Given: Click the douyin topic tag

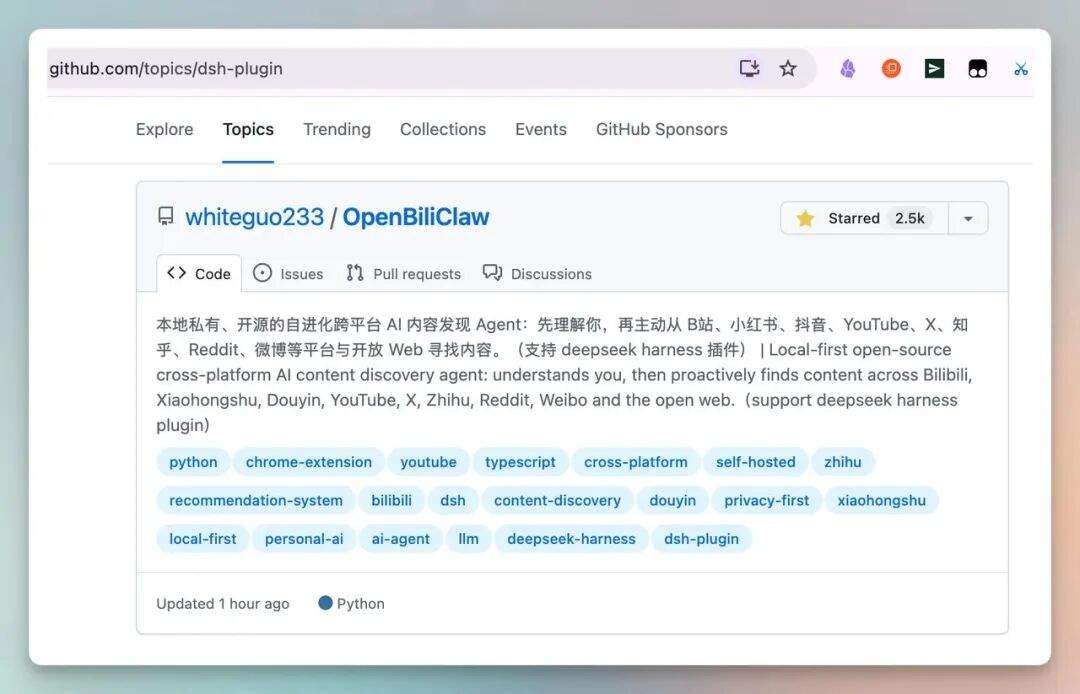Looking at the screenshot, I should [672, 501].
